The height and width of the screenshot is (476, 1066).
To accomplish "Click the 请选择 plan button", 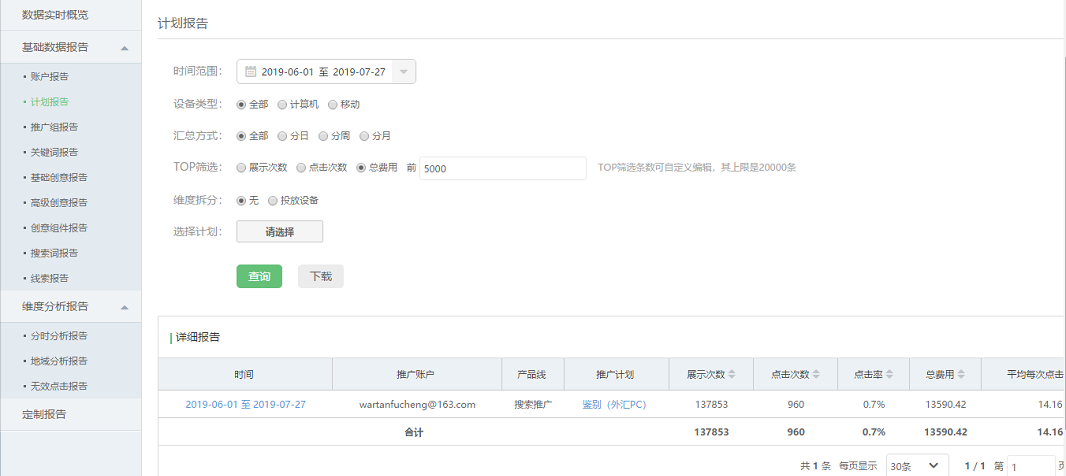I will [279, 231].
